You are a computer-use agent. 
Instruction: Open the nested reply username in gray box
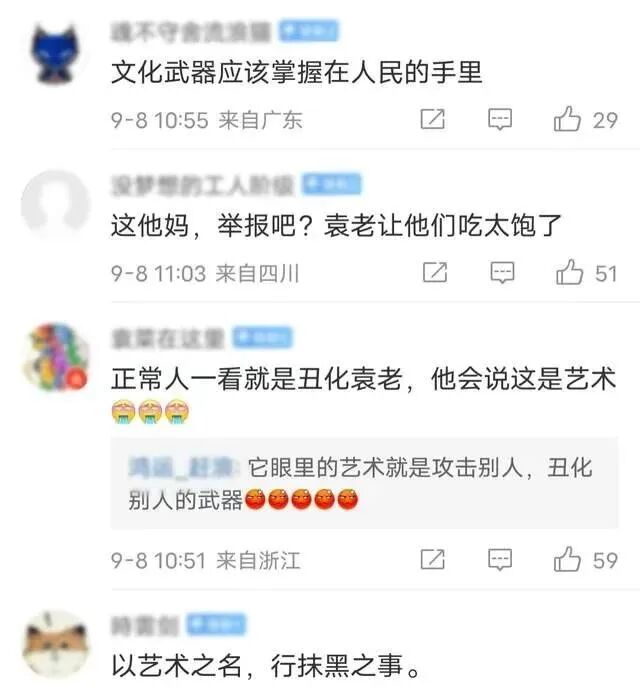182,468
